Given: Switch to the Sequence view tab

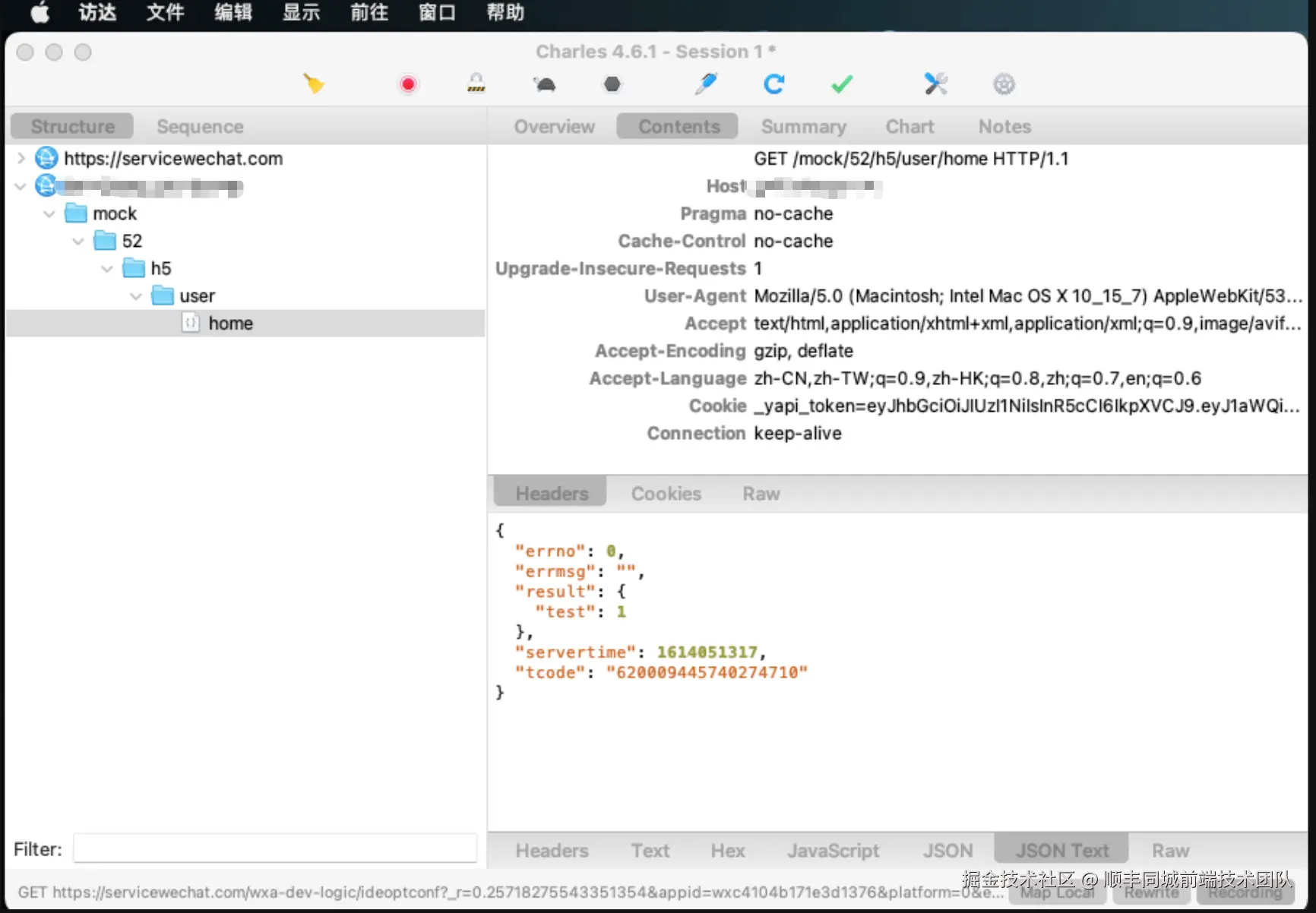Looking at the screenshot, I should [200, 126].
